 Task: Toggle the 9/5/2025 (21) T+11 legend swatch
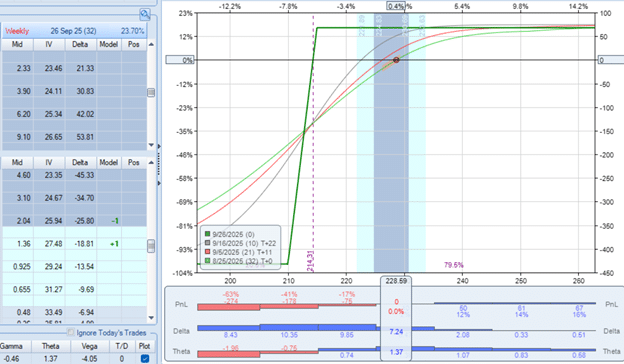point(207,252)
